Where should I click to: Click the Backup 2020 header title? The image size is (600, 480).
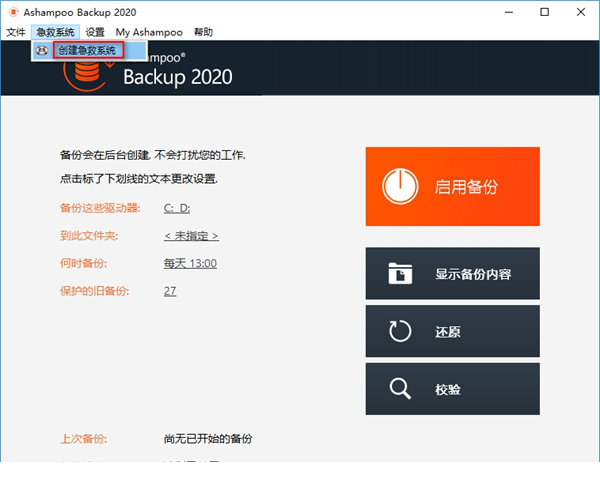click(x=178, y=77)
